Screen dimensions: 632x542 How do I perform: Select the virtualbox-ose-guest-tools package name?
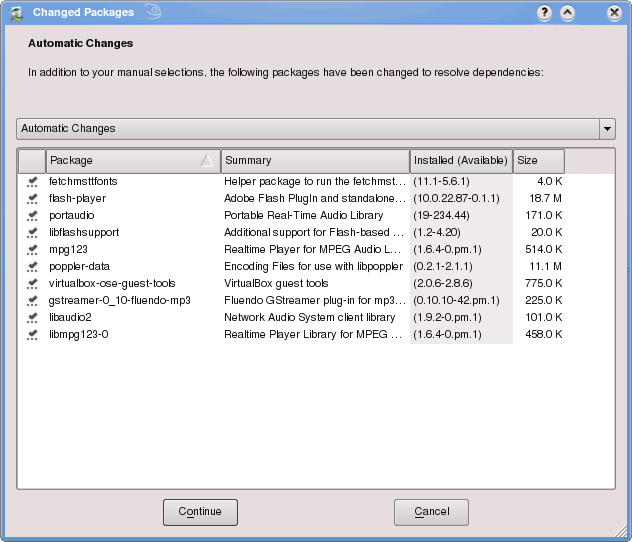click(112, 284)
